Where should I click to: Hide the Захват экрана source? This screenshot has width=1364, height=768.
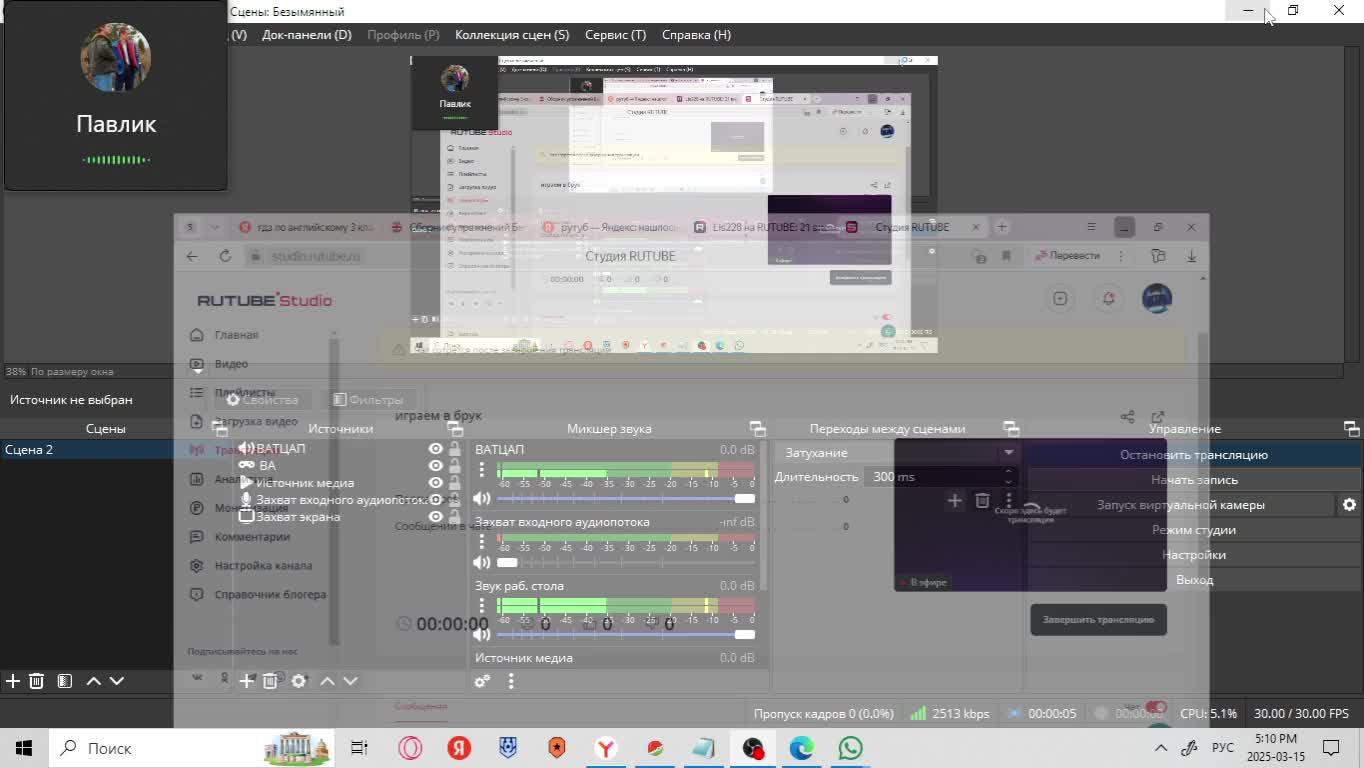click(436, 517)
